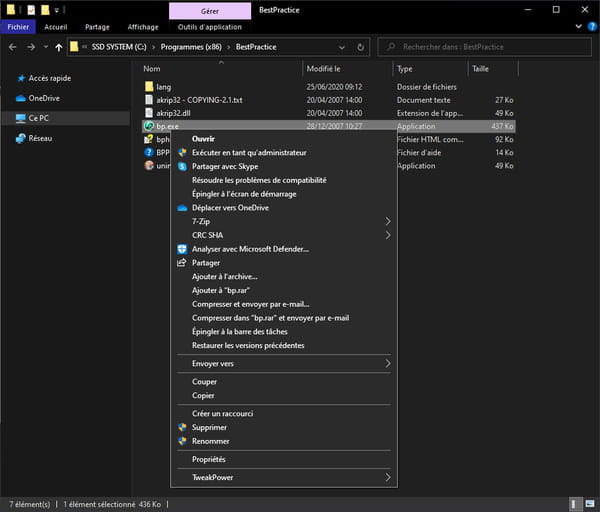Select Ce PC in navigation pane

(x=66, y=118)
